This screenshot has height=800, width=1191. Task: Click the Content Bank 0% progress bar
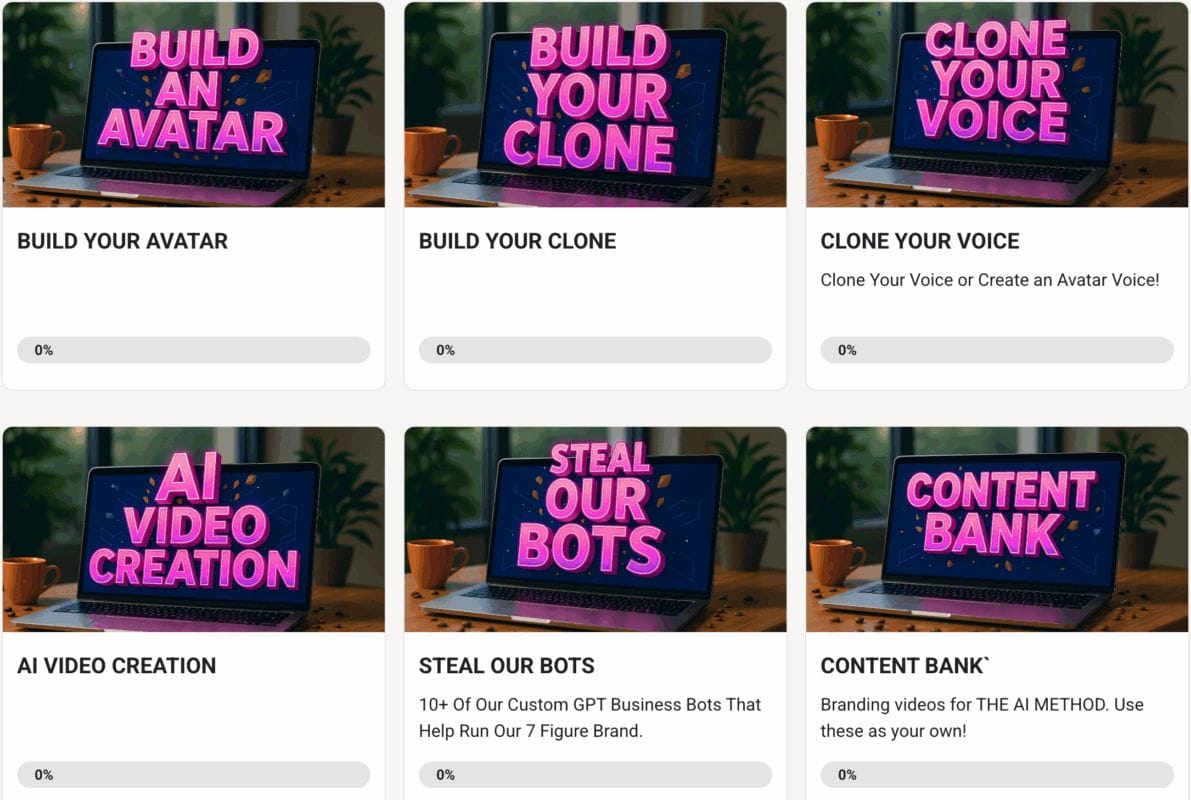(x=997, y=775)
